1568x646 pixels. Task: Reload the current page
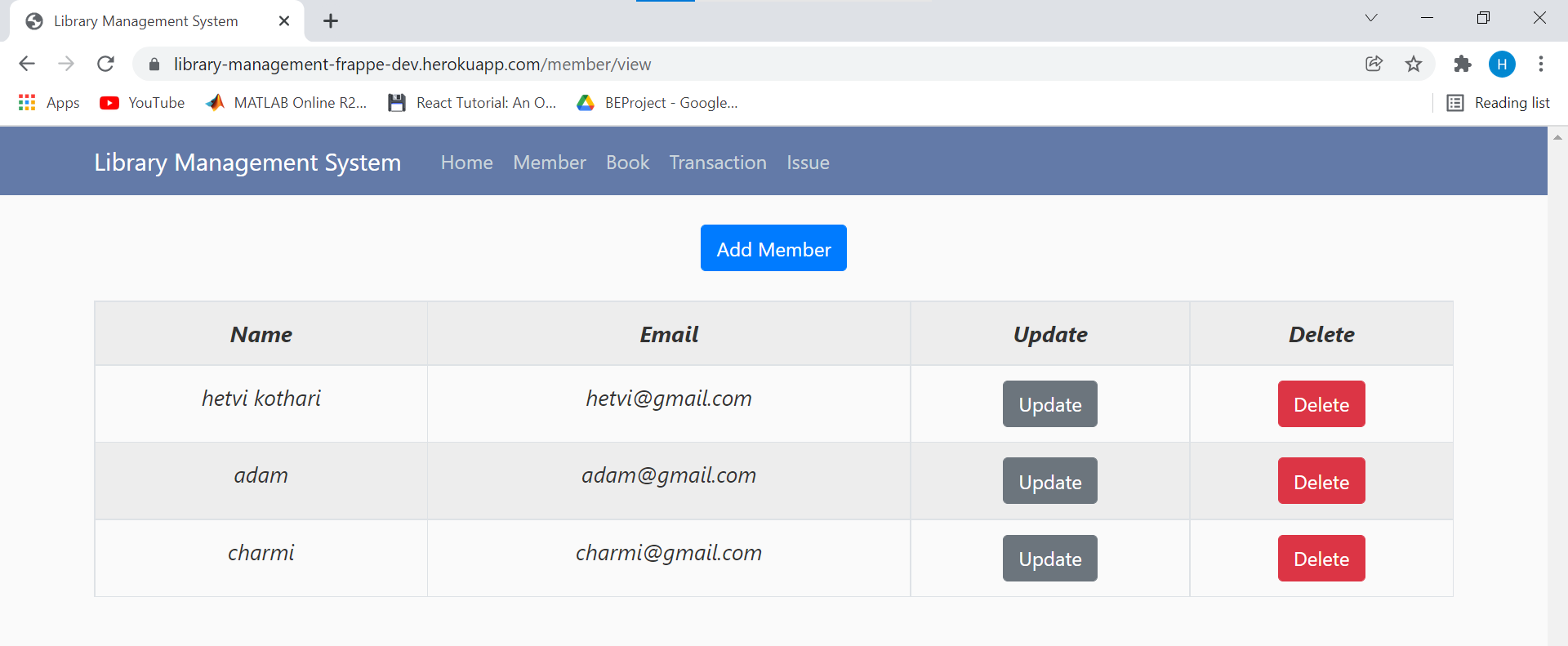[105, 64]
